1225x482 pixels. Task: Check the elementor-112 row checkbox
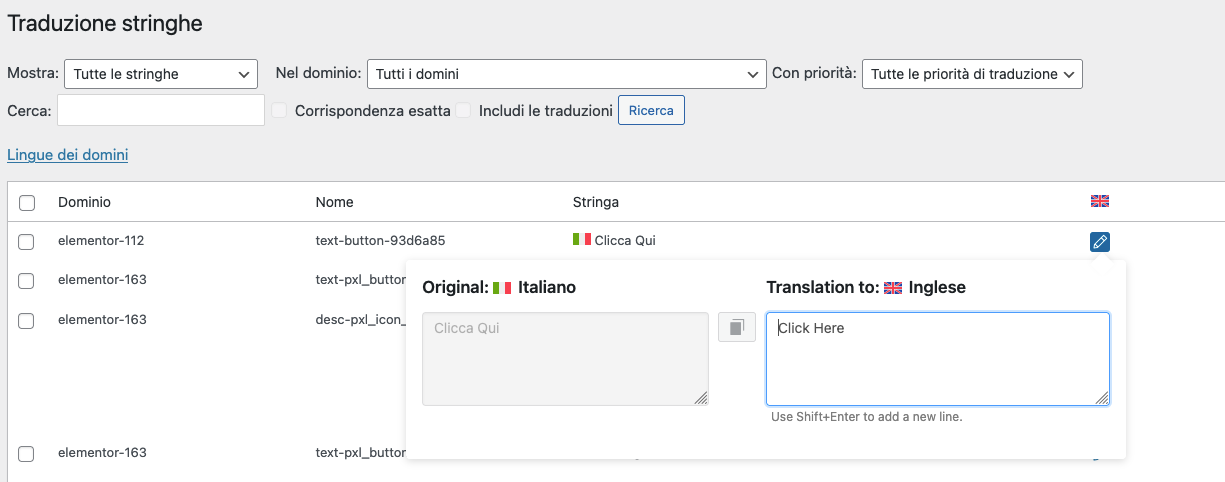tap(27, 241)
